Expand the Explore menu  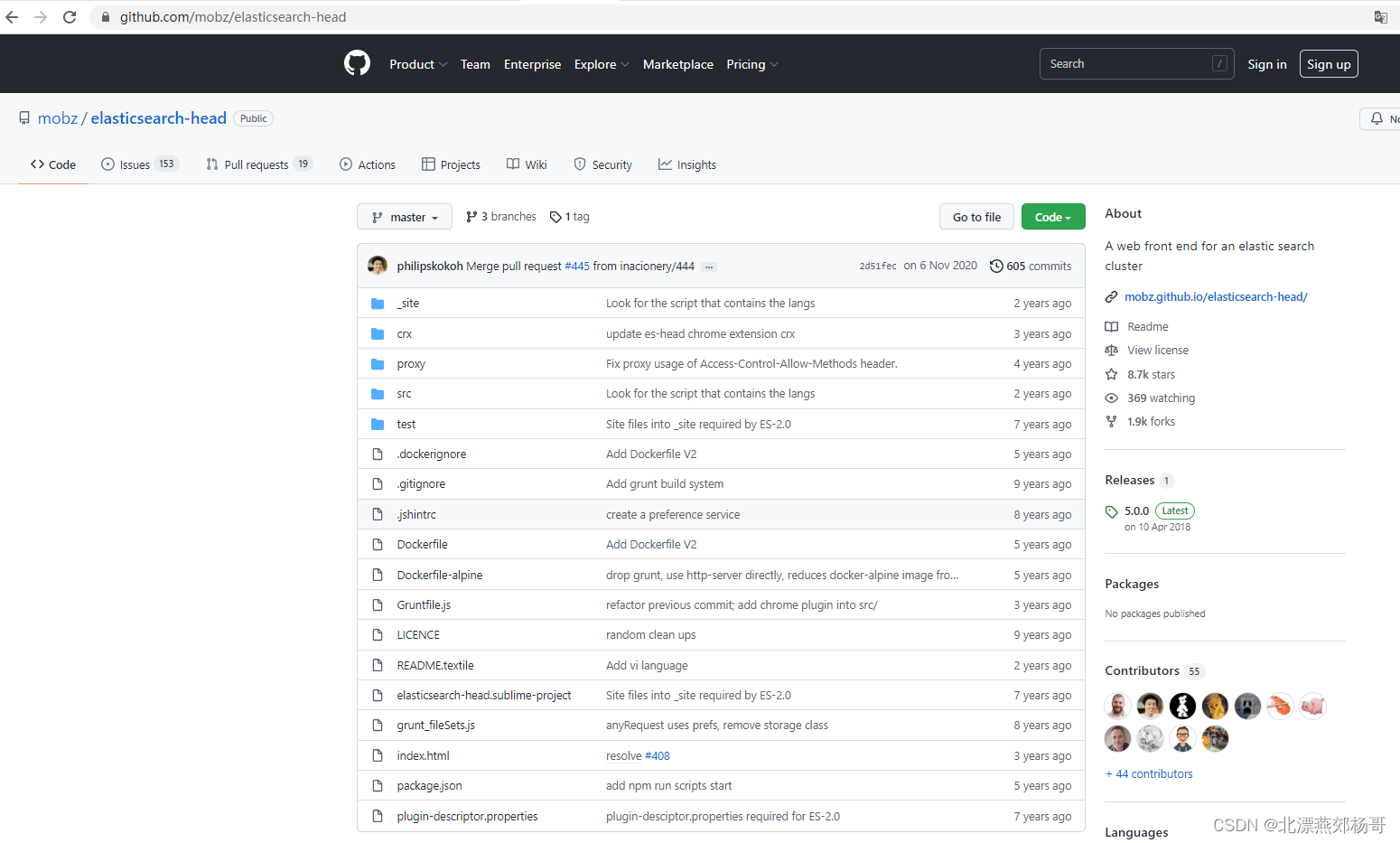[x=602, y=64]
